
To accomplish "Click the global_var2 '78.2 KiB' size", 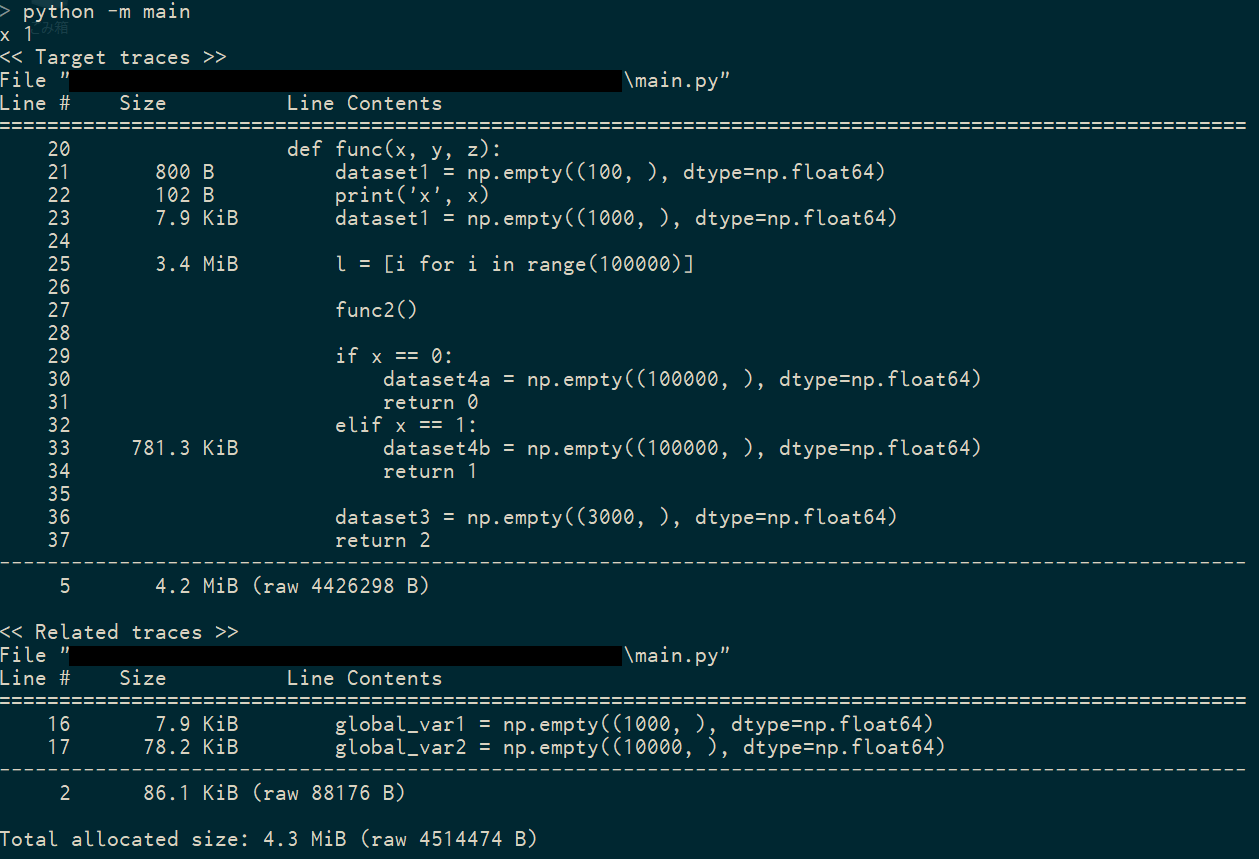I will point(191,747).
